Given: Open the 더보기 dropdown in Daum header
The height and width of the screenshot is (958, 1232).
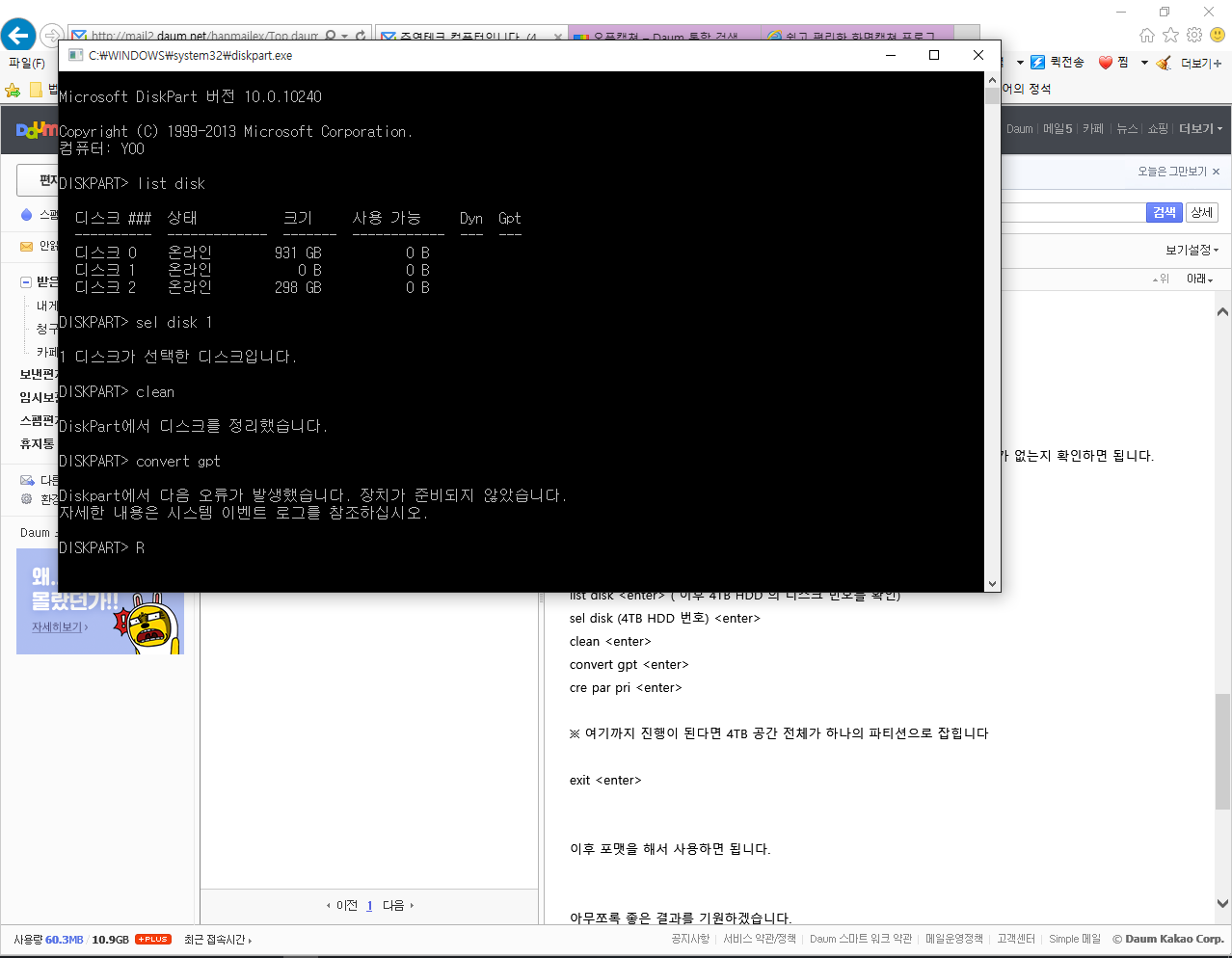Looking at the screenshot, I should 1200,129.
